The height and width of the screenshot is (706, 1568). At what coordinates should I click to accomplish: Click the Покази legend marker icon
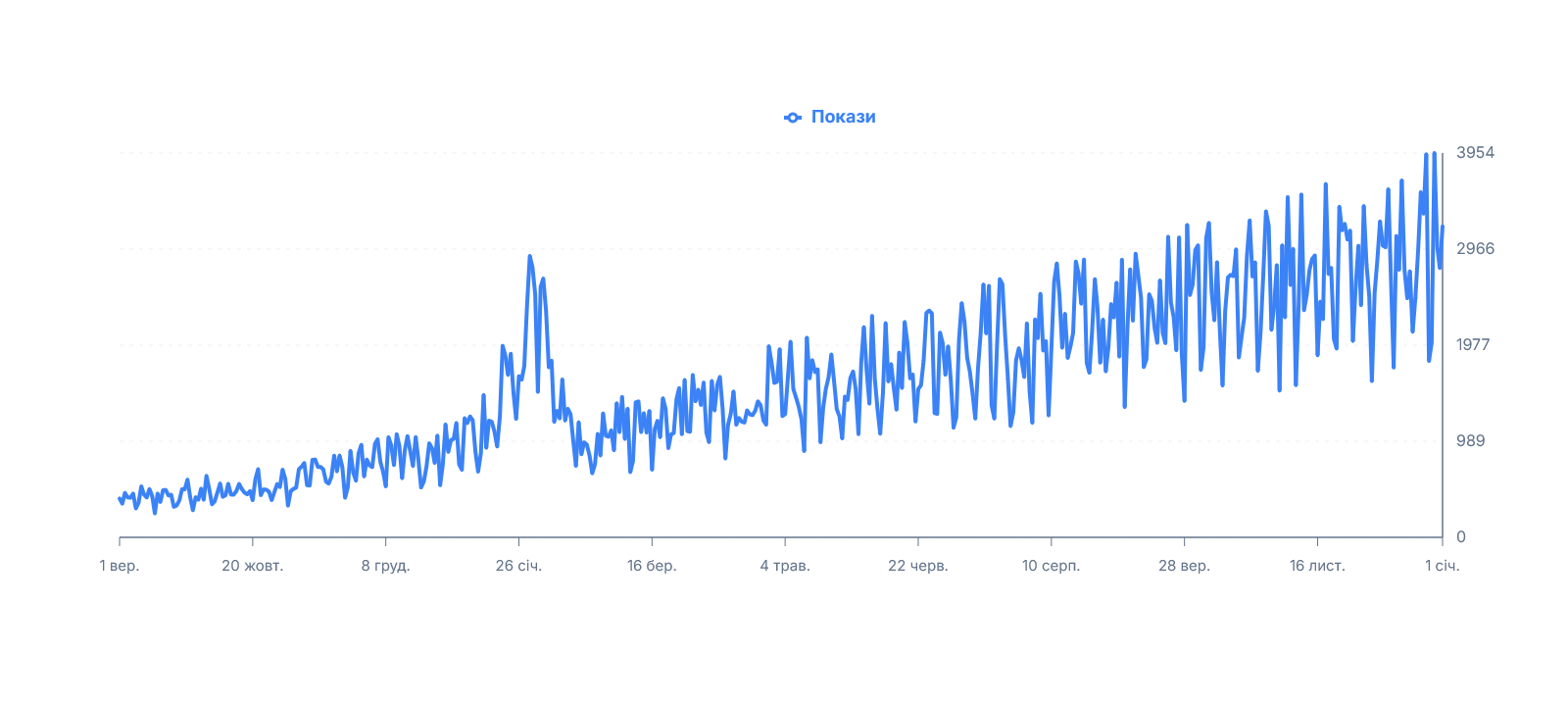793,118
